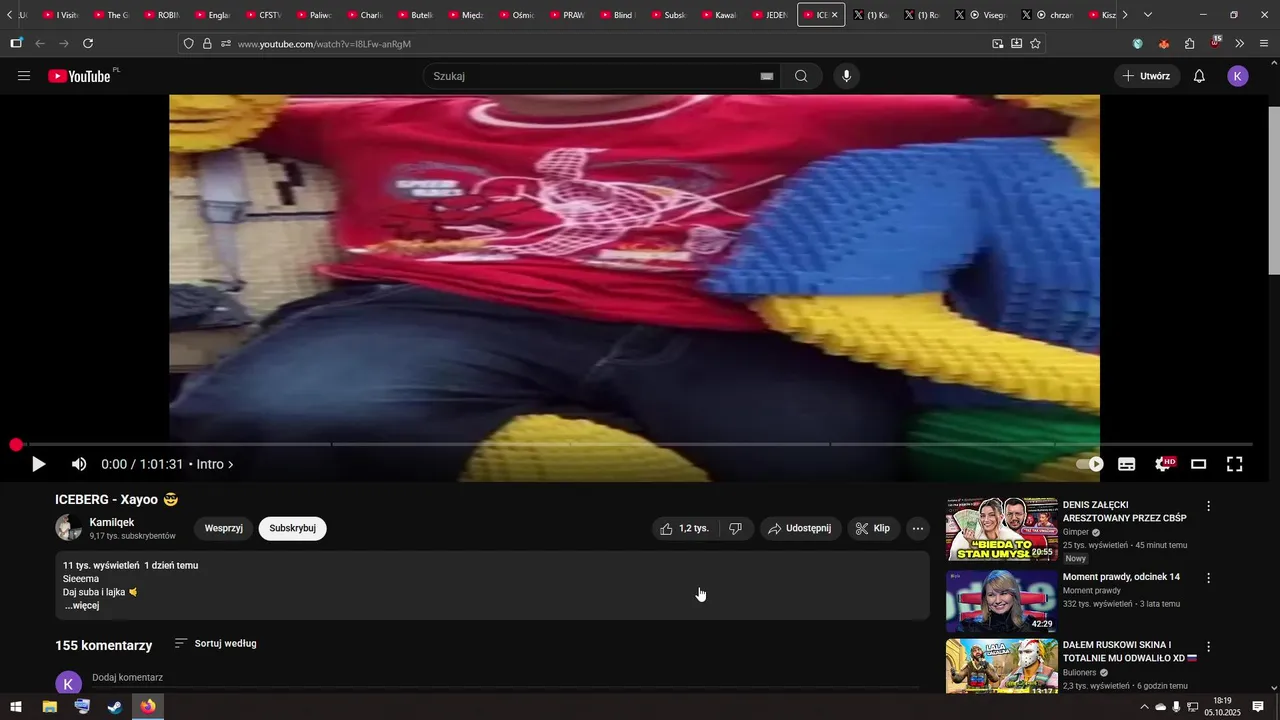Open the Denis Załęcki video thumbnail
Image resolution: width=1280 pixels, height=720 pixels.
point(1002,529)
